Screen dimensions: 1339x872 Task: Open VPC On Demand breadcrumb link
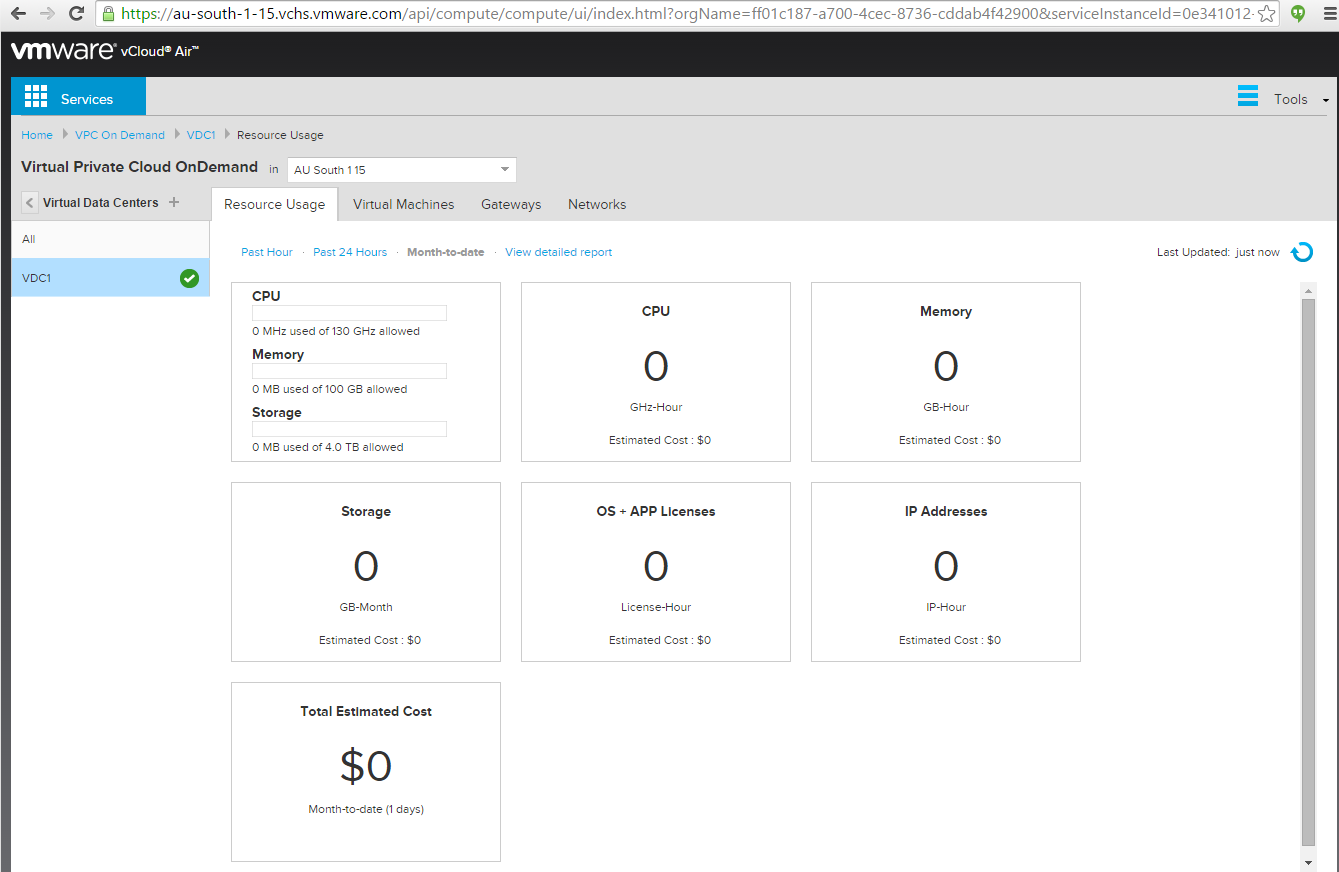[120, 135]
